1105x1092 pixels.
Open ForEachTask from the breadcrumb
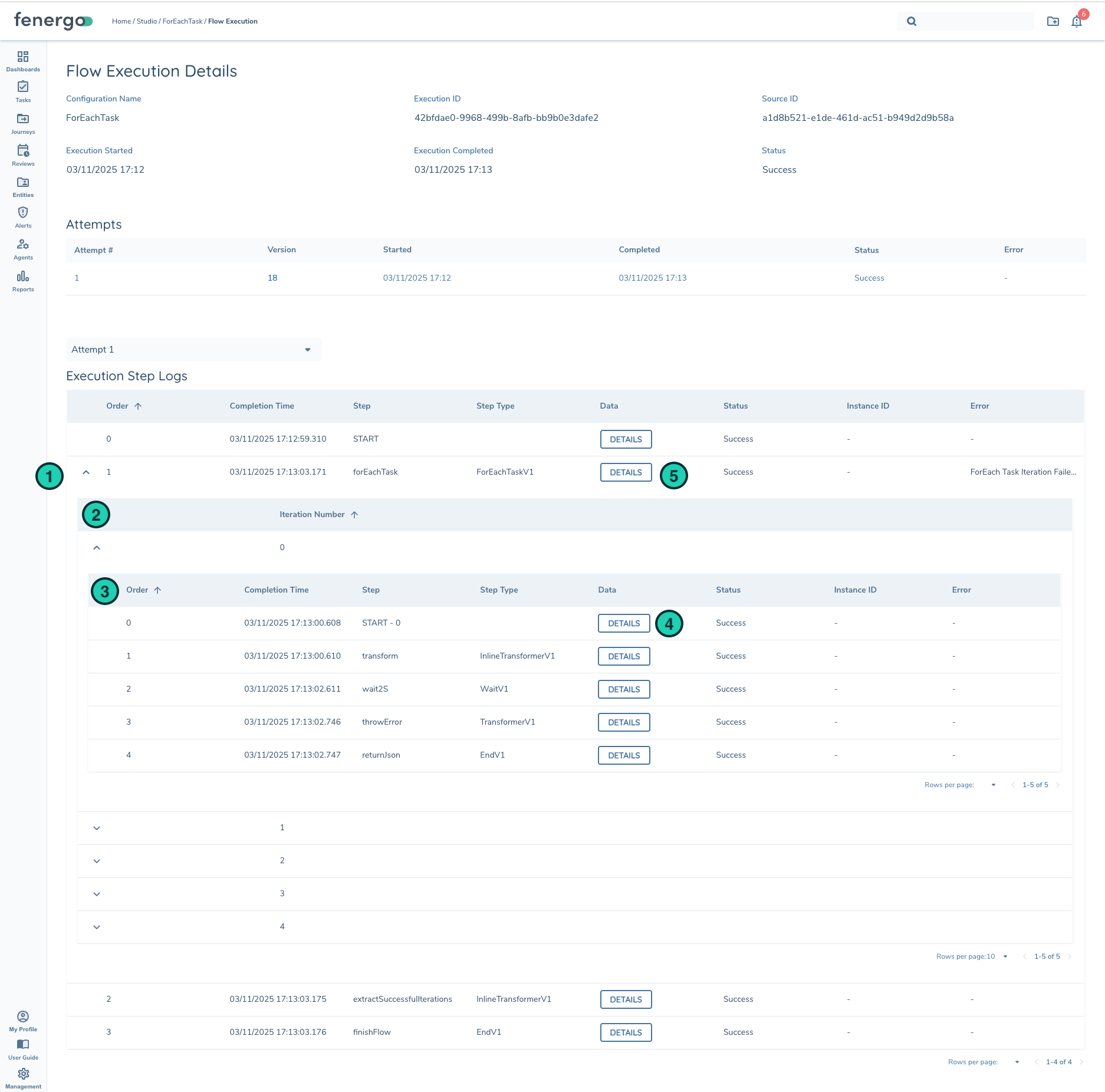click(182, 21)
